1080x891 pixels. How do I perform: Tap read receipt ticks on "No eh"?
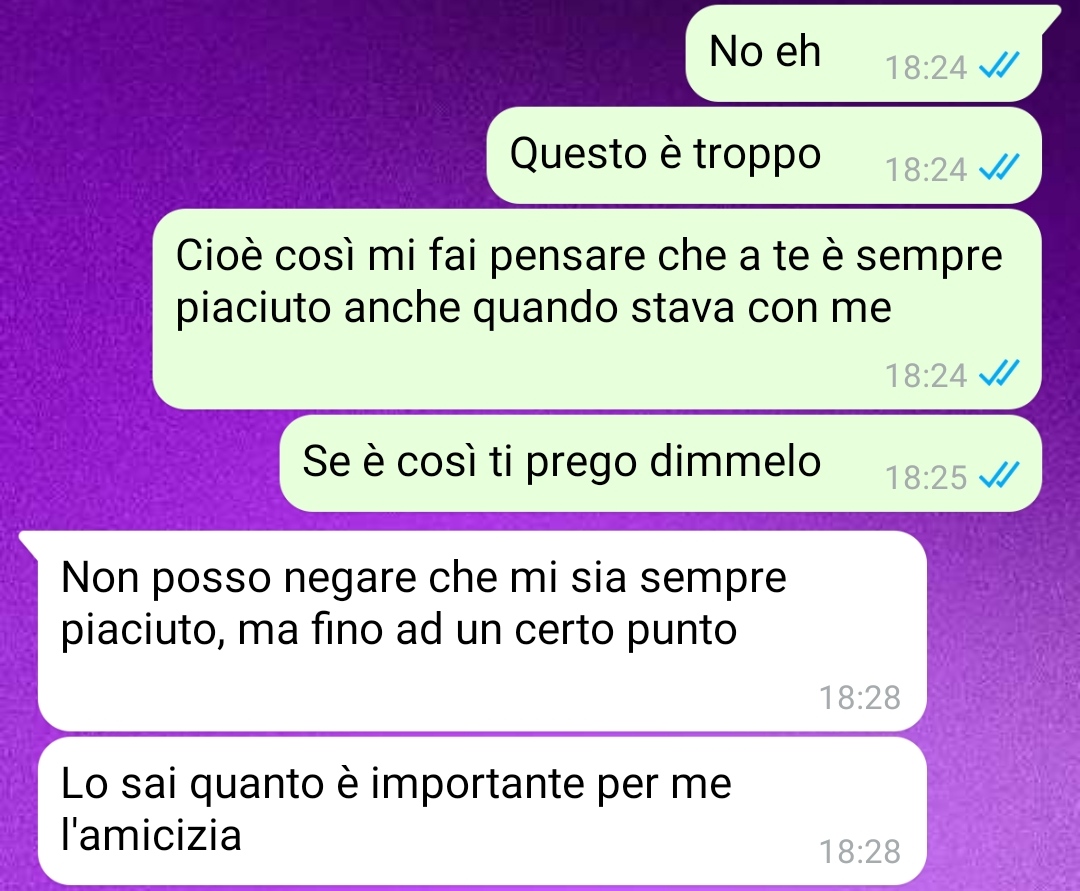pos(999,67)
